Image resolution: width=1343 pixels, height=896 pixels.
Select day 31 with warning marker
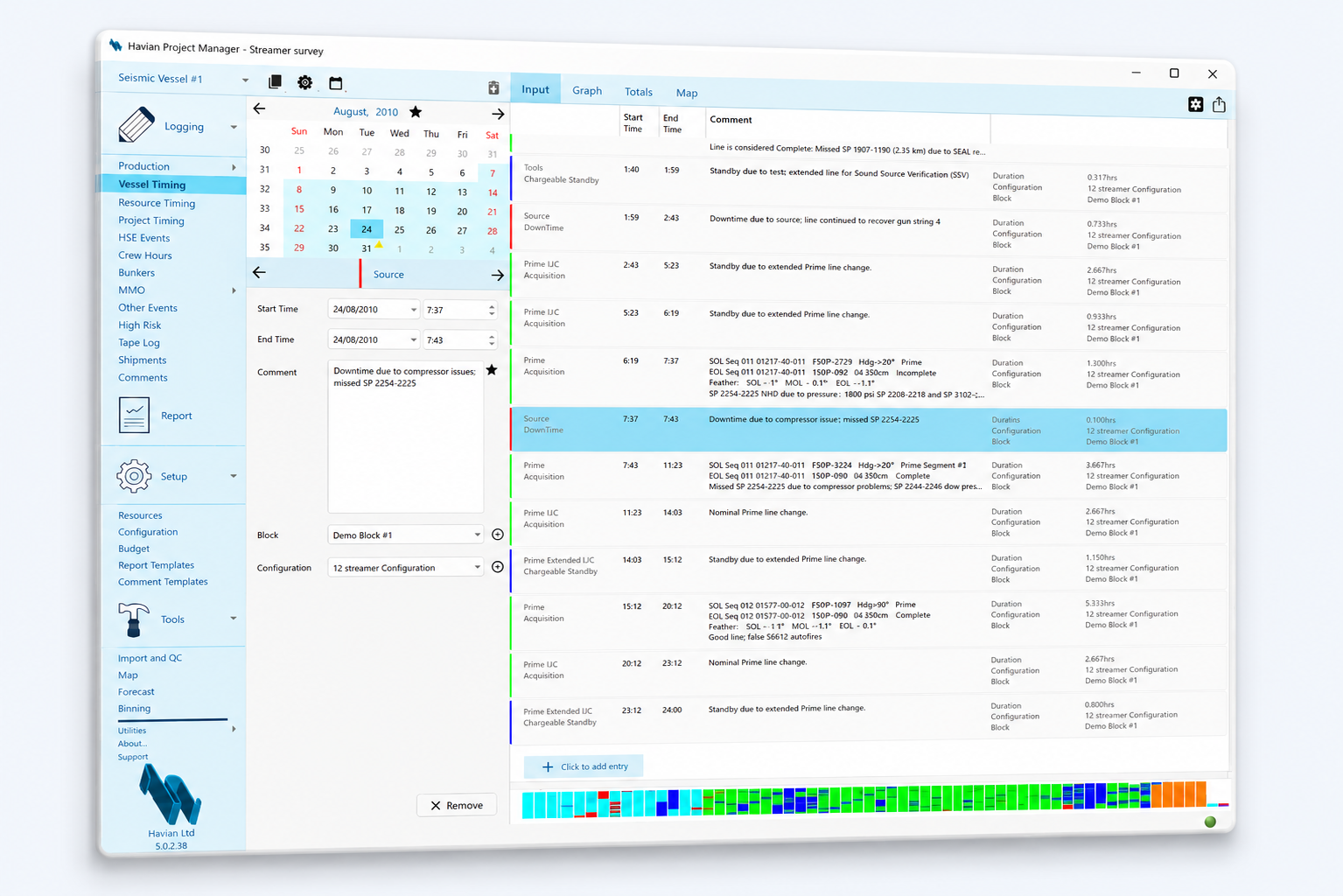(x=367, y=248)
